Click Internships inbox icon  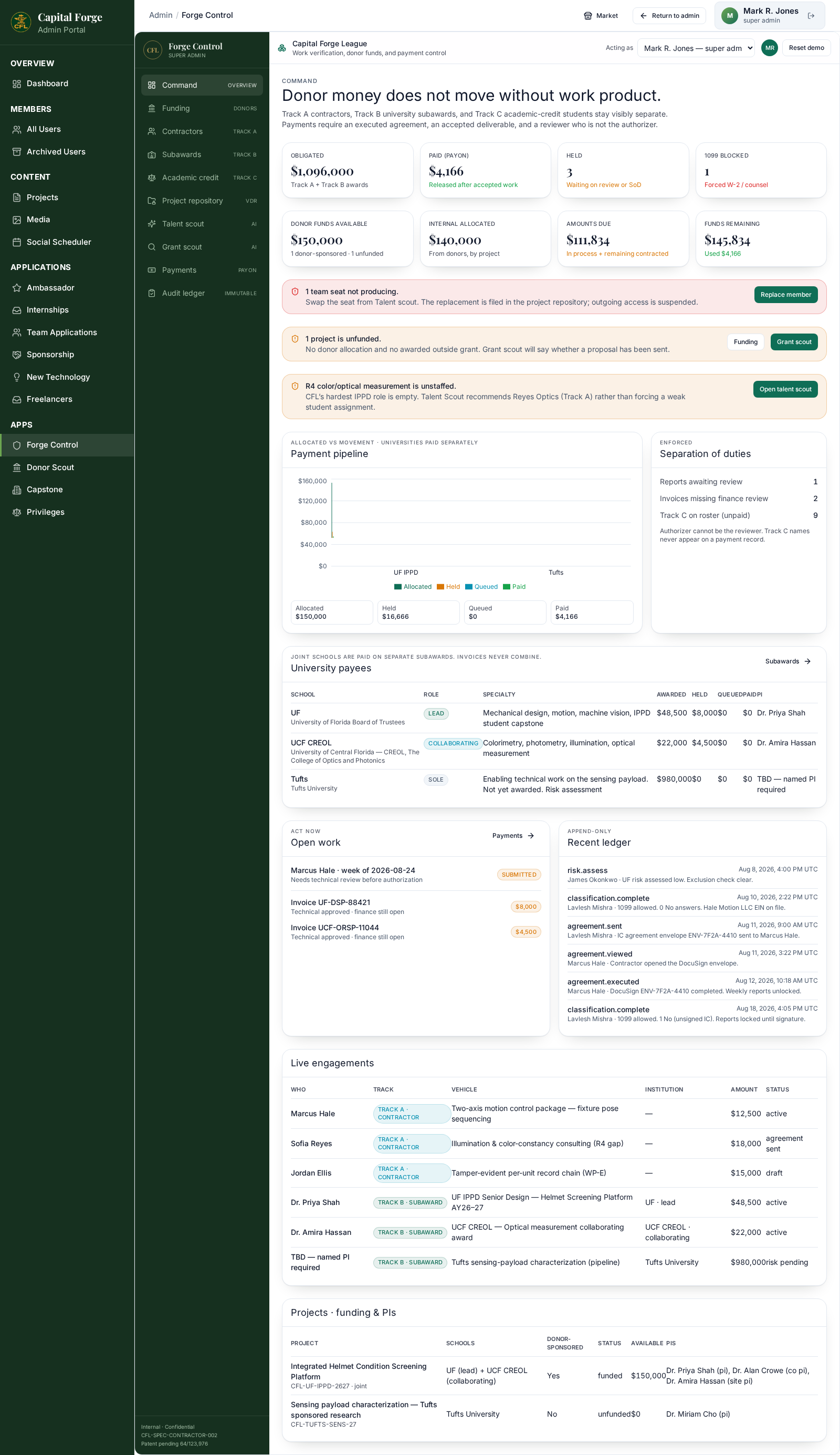(17, 310)
